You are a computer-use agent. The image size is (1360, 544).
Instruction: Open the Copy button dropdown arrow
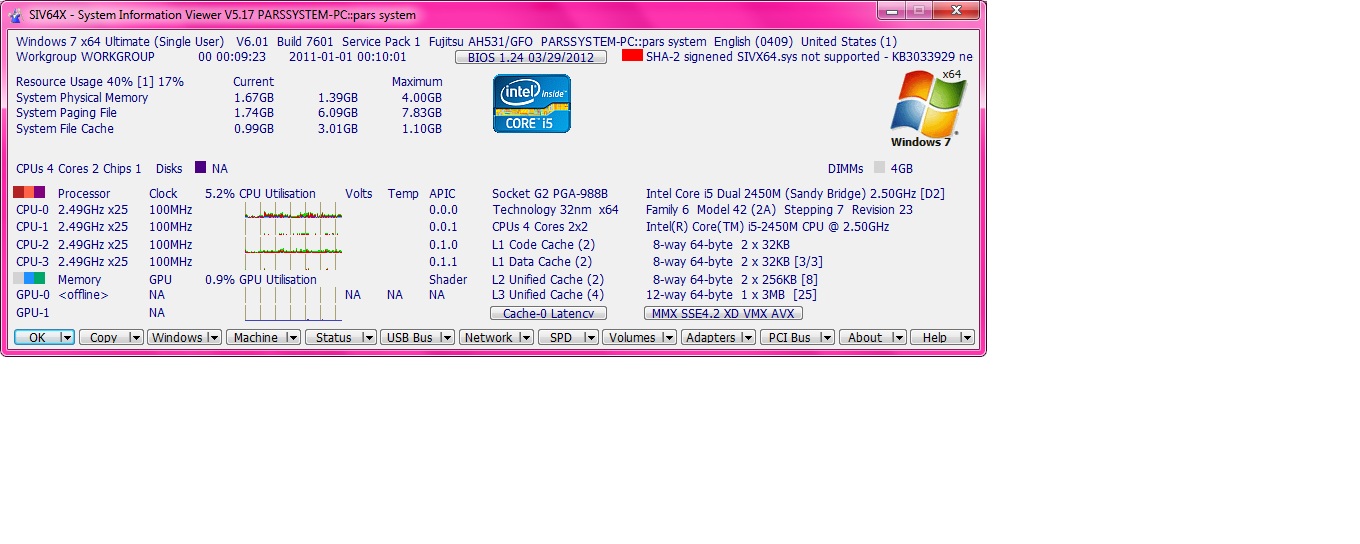[136, 338]
